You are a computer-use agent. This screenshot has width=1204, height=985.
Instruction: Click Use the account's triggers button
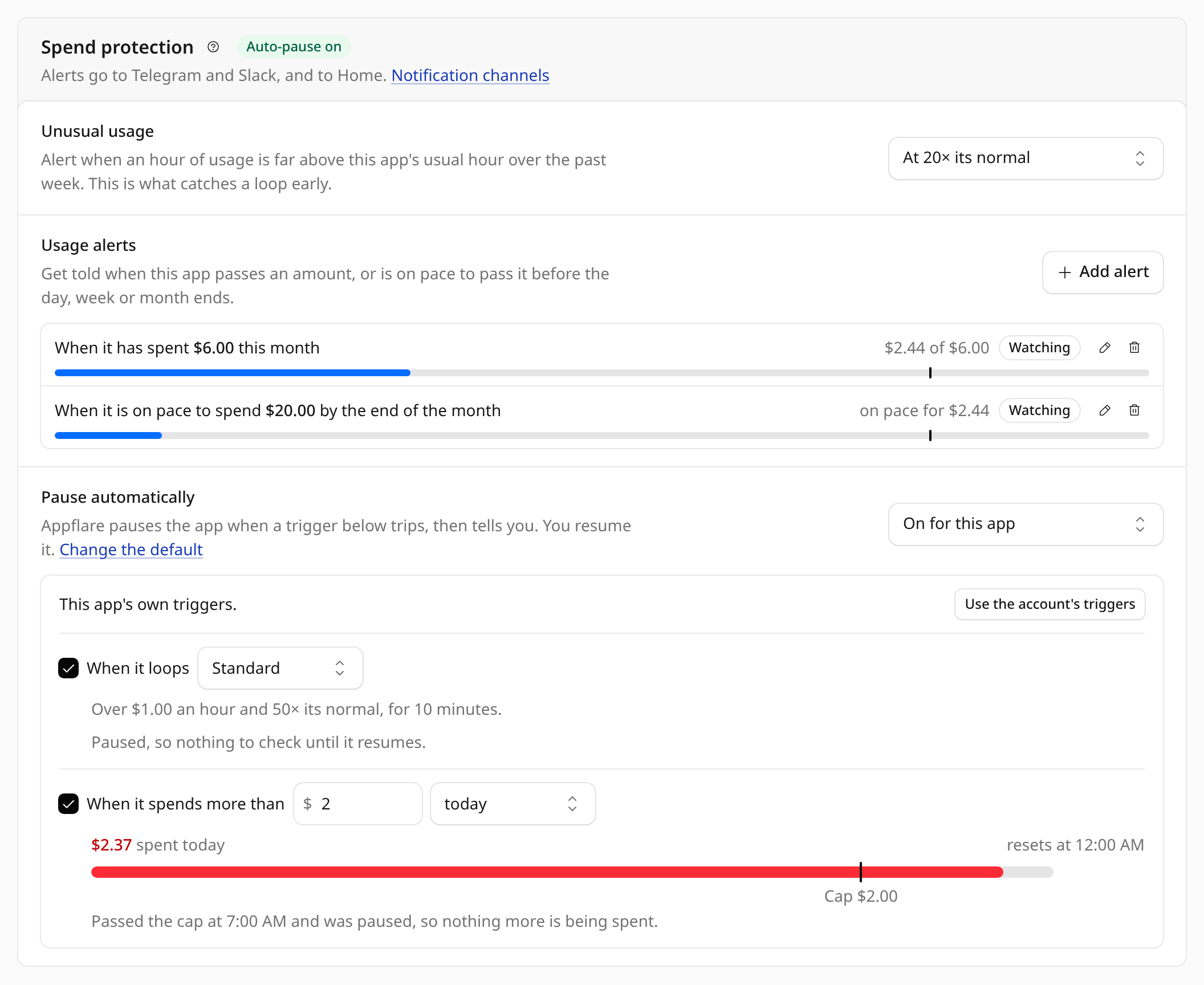pyautogui.click(x=1050, y=604)
